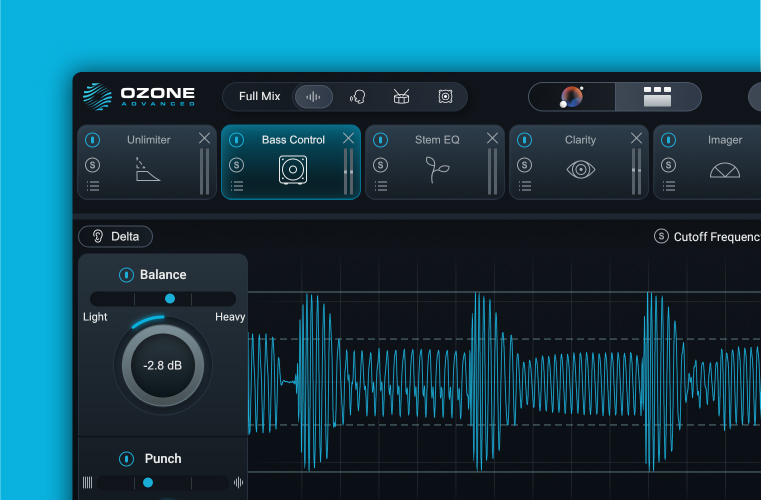Switch to the Assistant view tab

pyautogui.click(x=572, y=97)
